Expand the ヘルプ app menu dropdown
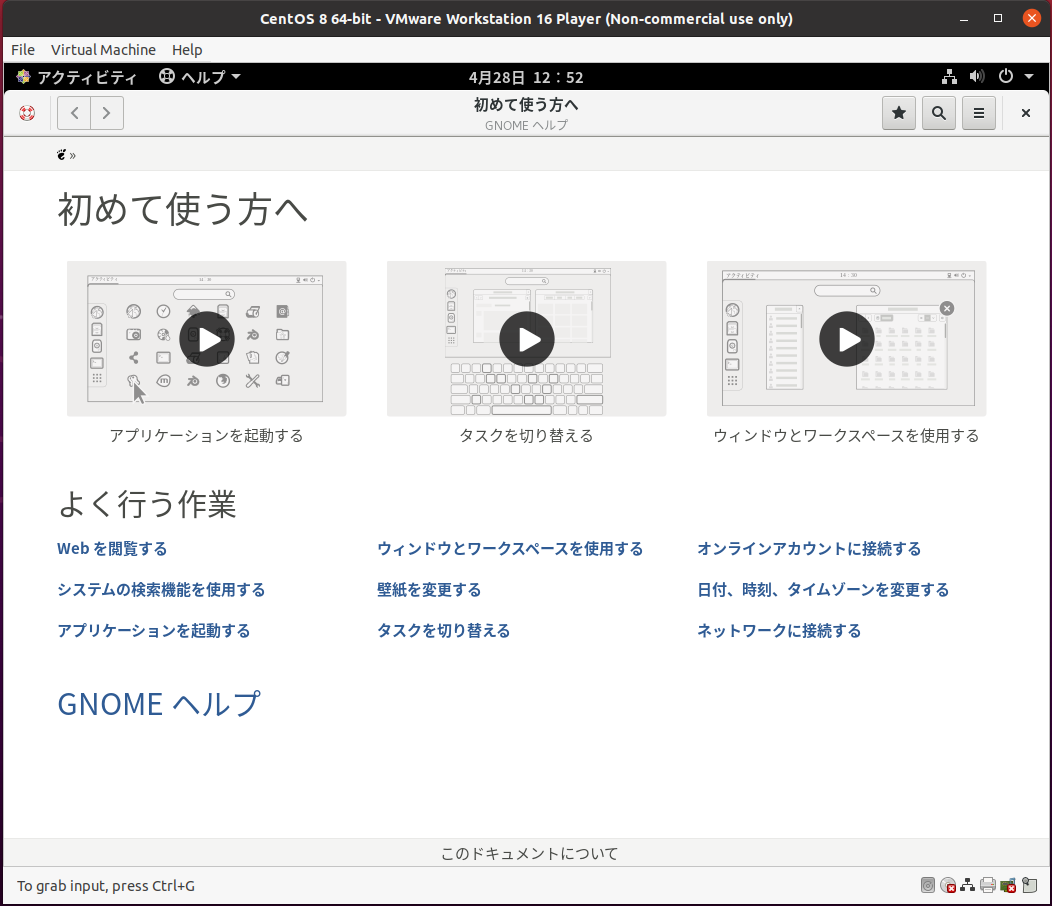The width and height of the screenshot is (1052, 906). (x=200, y=77)
